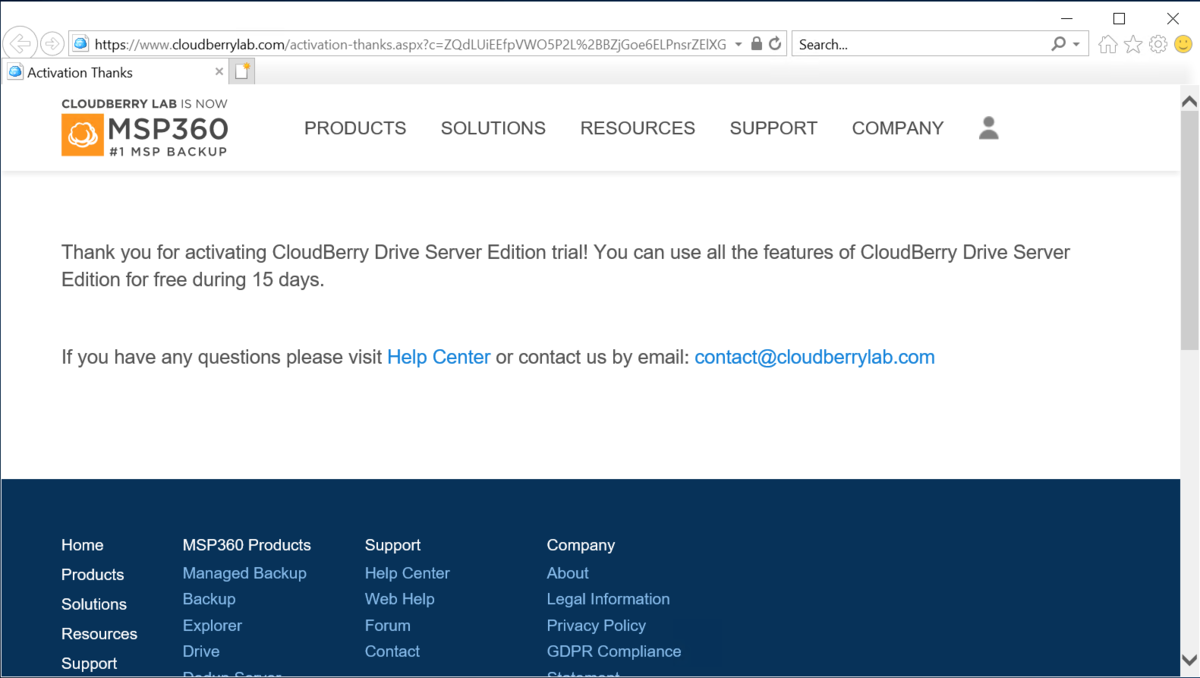Click the Company footer column heading

tap(580, 545)
